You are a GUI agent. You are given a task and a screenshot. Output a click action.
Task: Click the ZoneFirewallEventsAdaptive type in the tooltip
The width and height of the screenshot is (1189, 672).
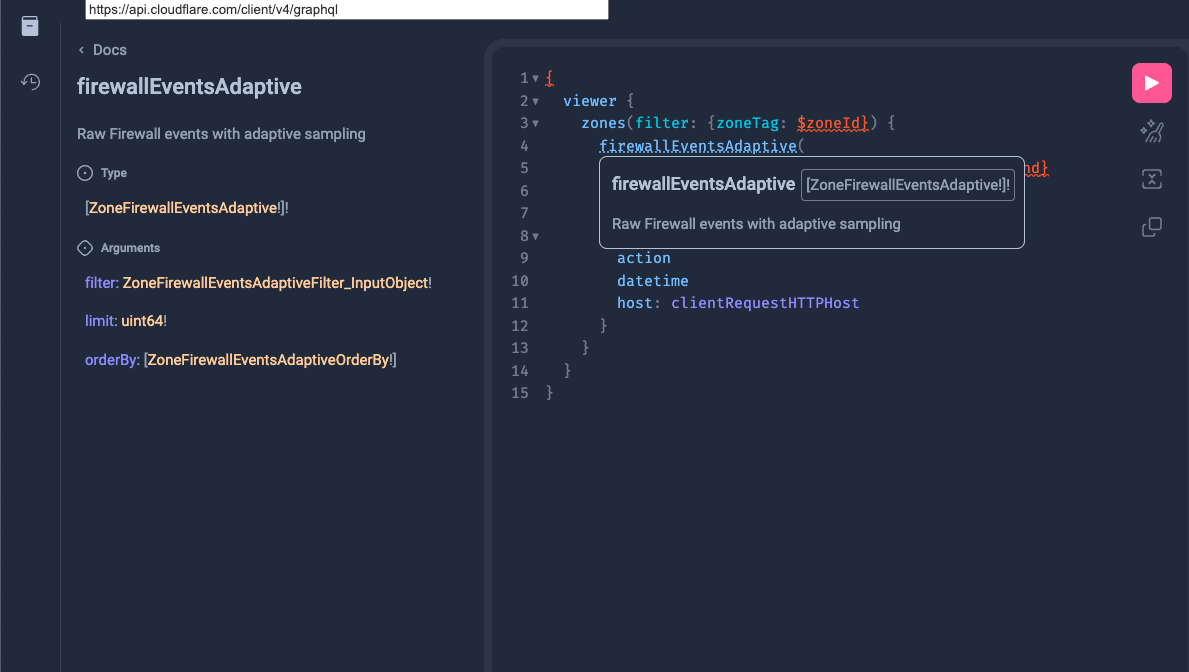tap(907, 185)
